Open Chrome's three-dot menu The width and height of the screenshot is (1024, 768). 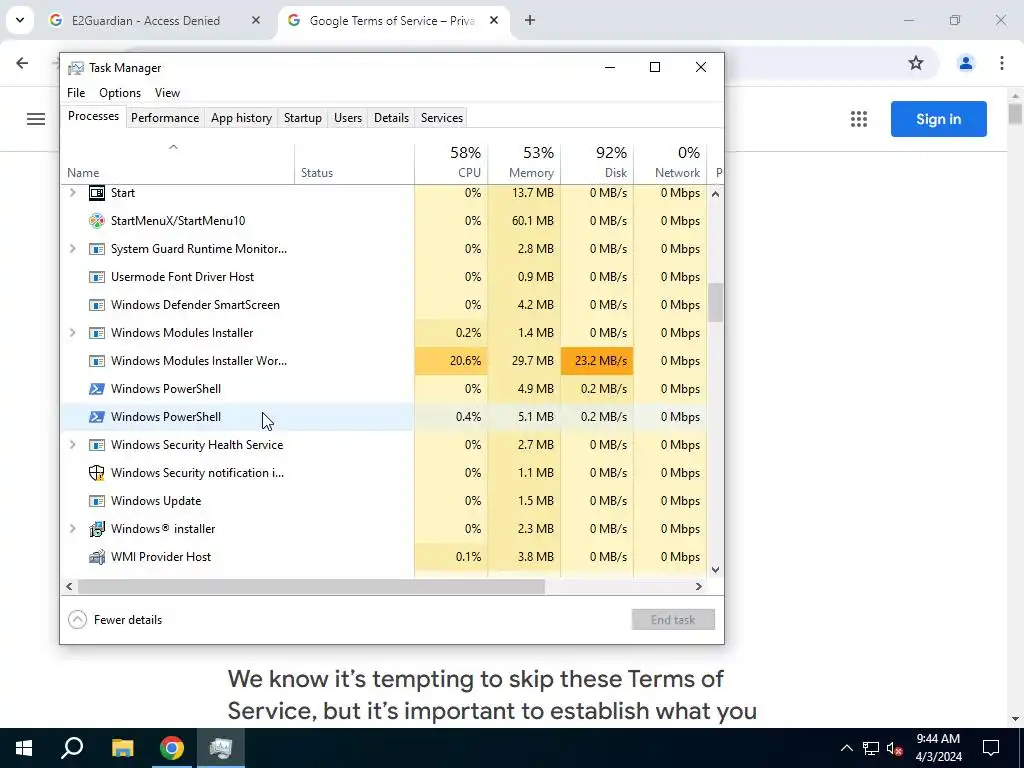coord(1001,63)
